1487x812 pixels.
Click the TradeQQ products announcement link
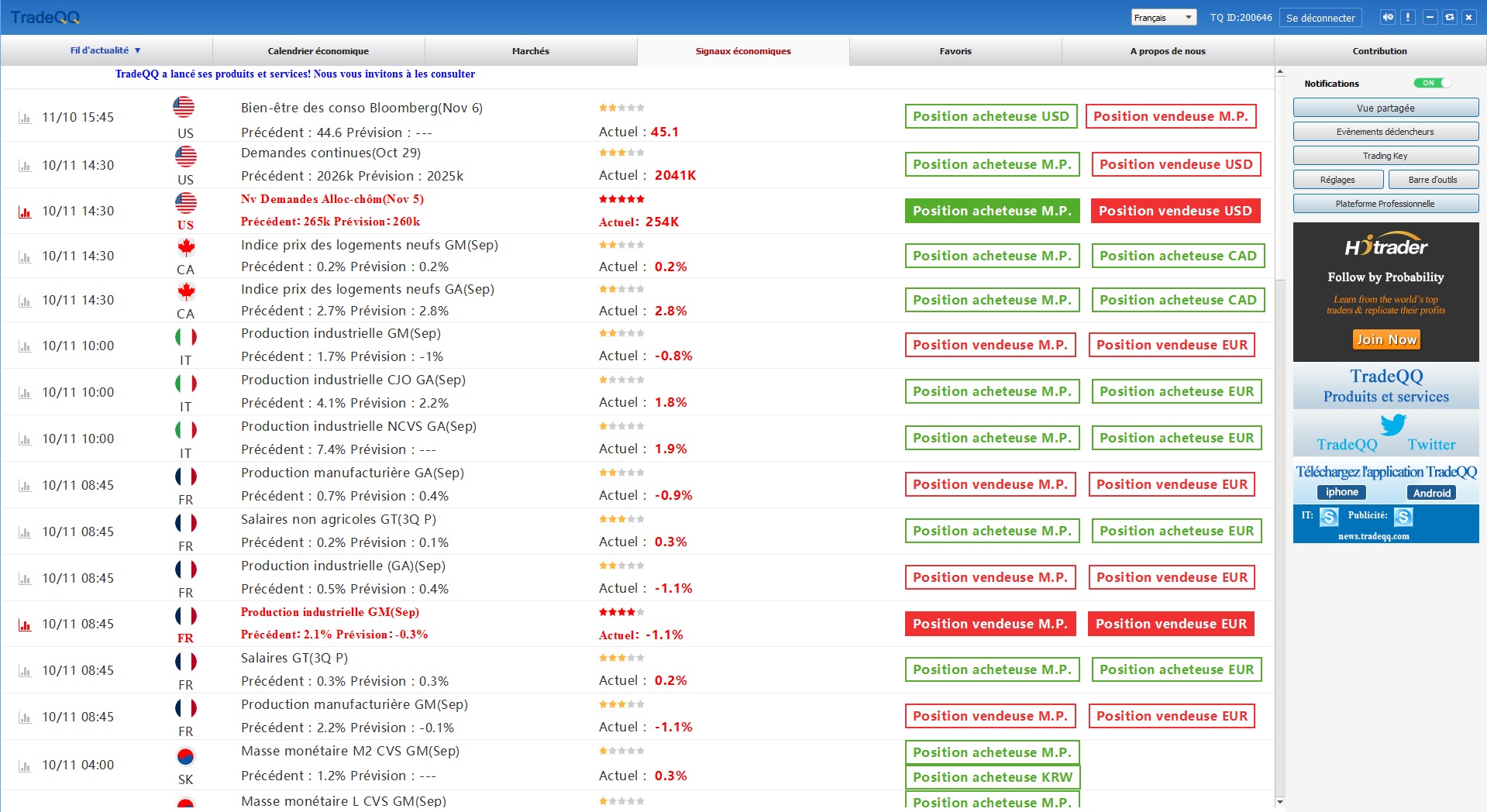pyautogui.click(x=294, y=74)
